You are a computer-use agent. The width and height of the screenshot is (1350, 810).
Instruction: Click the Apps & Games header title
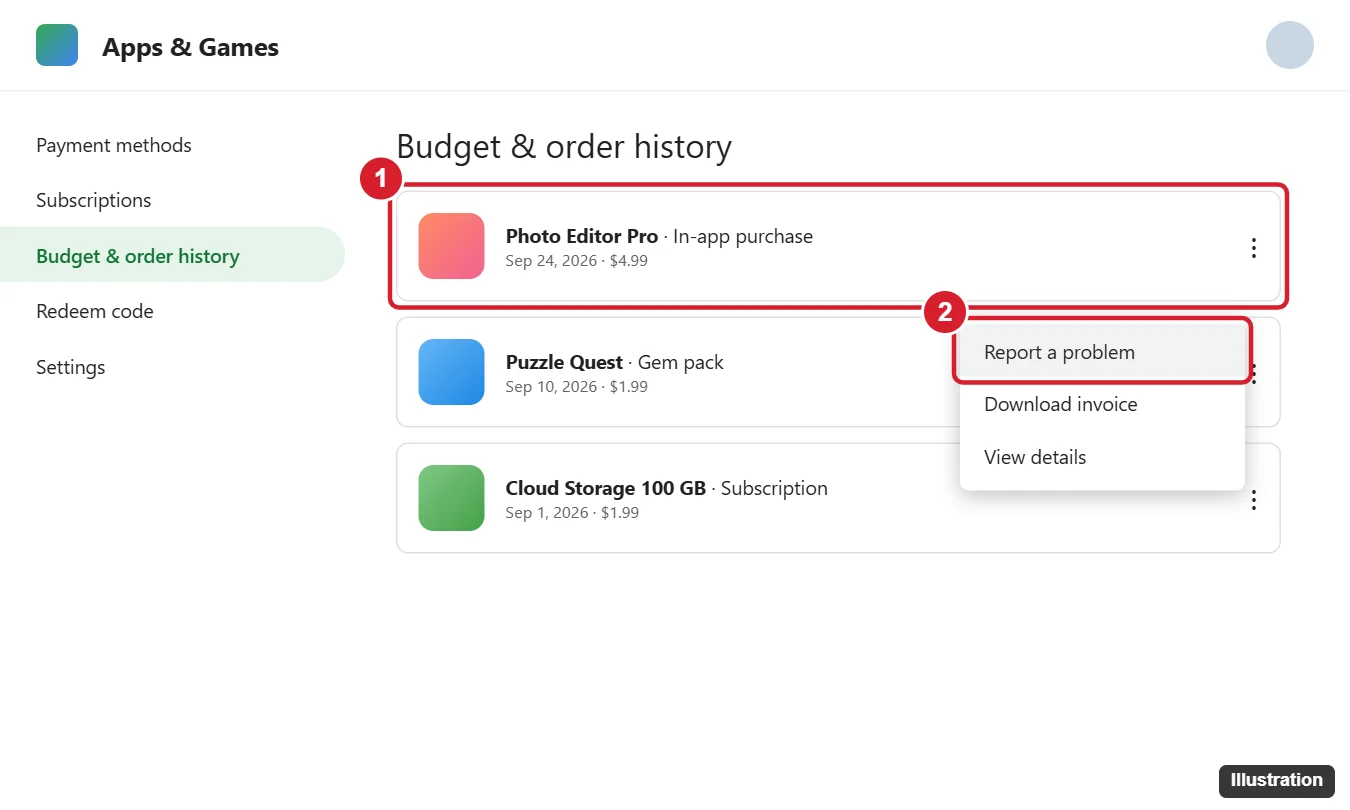click(x=190, y=47)
